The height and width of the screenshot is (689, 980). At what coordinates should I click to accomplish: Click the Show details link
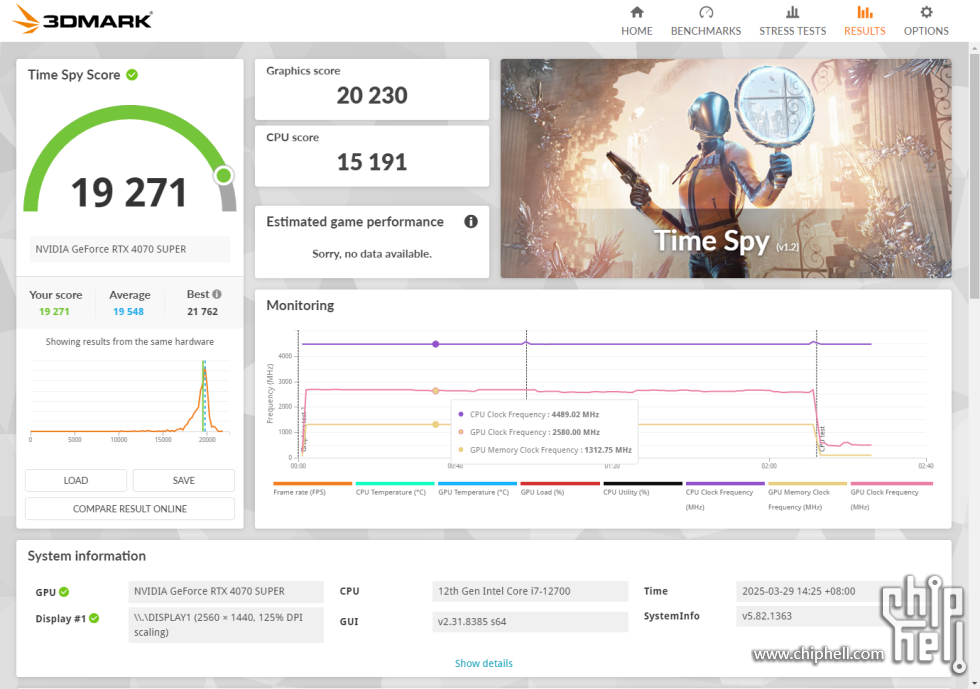[484, 663]
